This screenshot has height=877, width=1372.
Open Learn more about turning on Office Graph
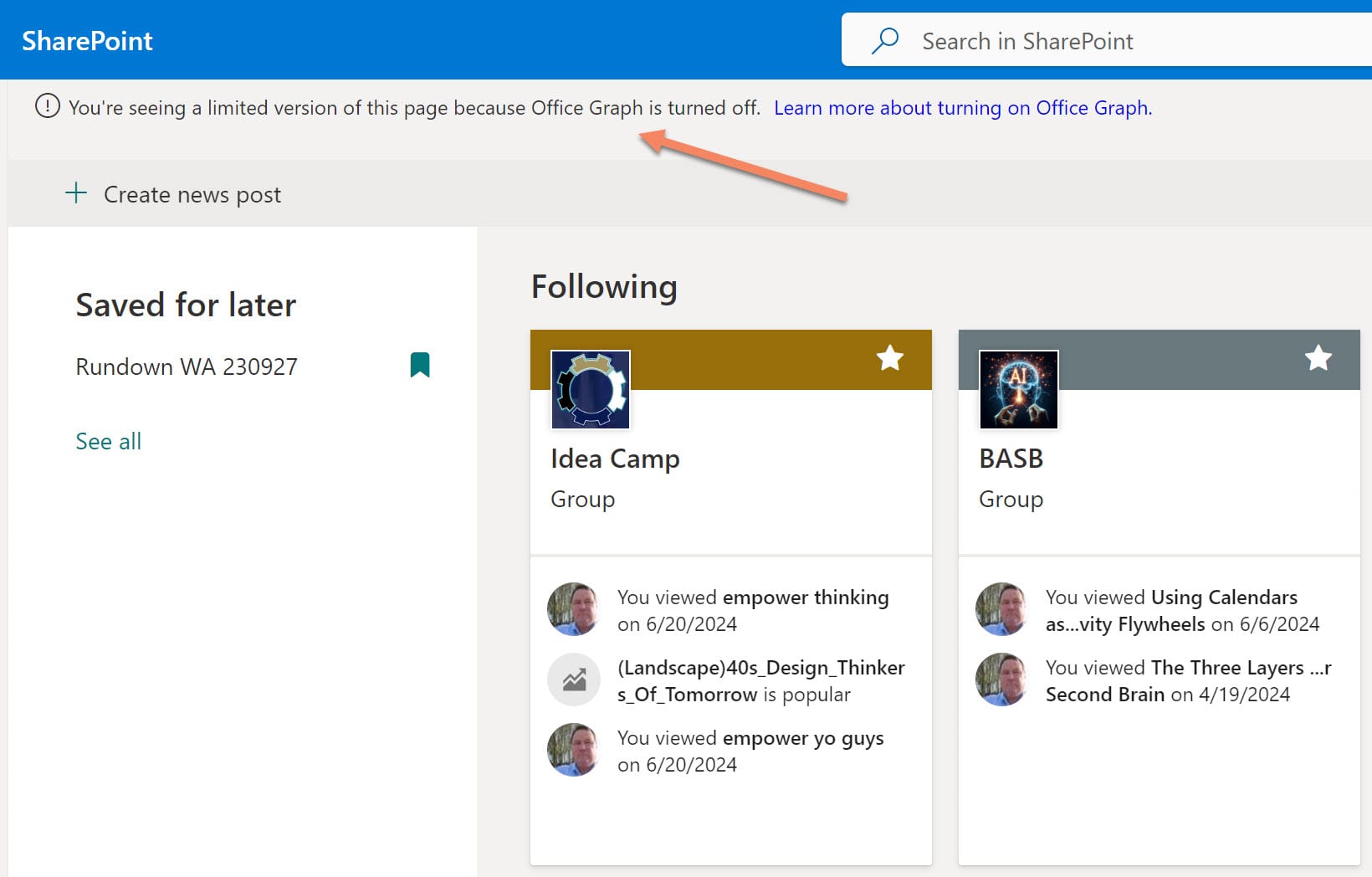(962, 108)
